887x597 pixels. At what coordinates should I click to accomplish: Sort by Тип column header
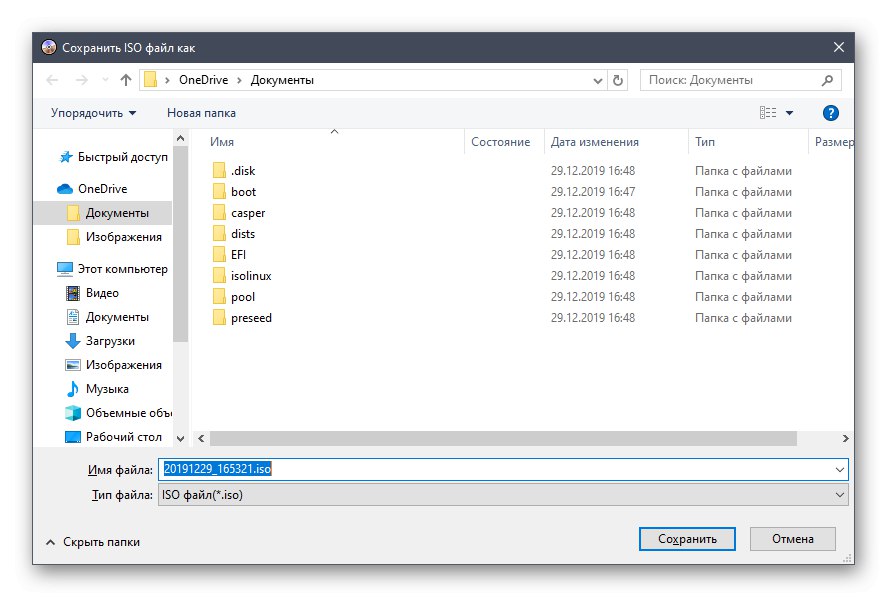pos(705,142)
